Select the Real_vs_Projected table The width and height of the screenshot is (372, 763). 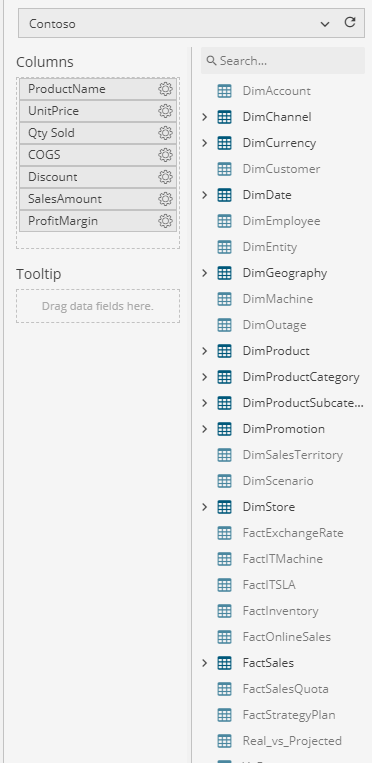[x=292, y=741]
